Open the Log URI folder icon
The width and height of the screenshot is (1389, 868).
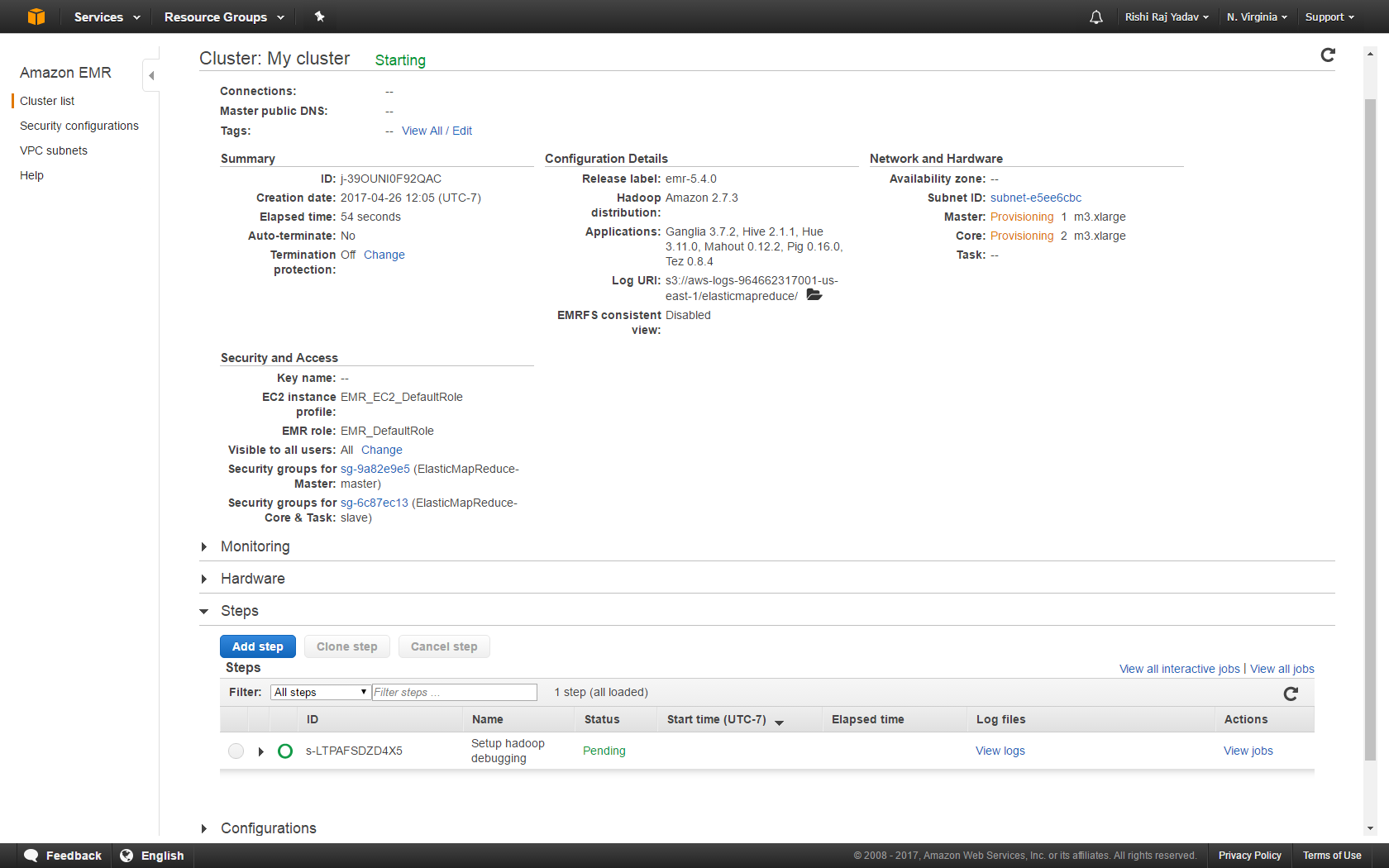(814, 295)
